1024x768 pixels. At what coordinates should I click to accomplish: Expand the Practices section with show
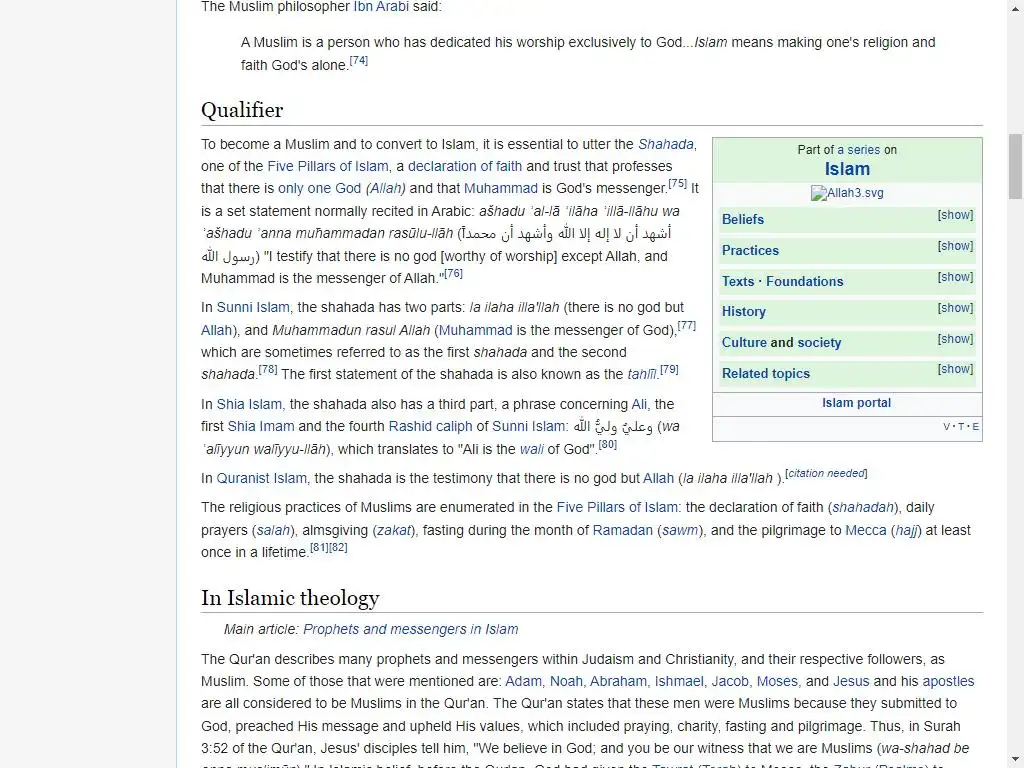(955, 246)
